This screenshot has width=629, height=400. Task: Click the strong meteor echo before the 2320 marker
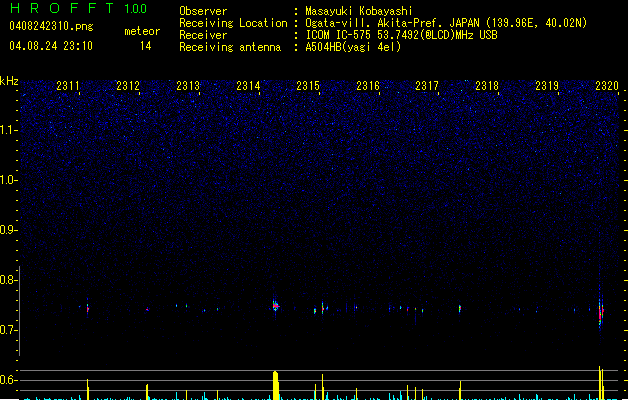[x=601, y=311]
